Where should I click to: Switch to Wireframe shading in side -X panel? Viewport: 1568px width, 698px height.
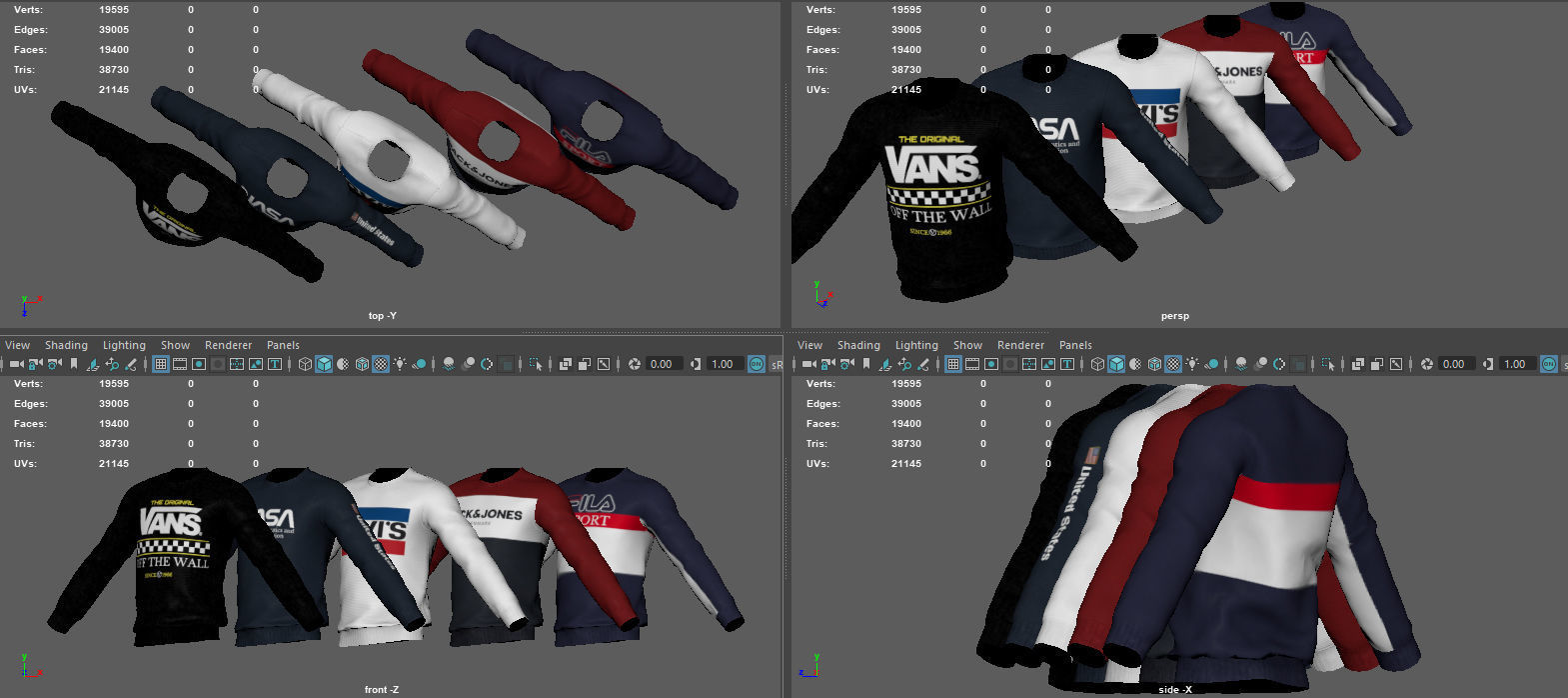coord(1097,364)
